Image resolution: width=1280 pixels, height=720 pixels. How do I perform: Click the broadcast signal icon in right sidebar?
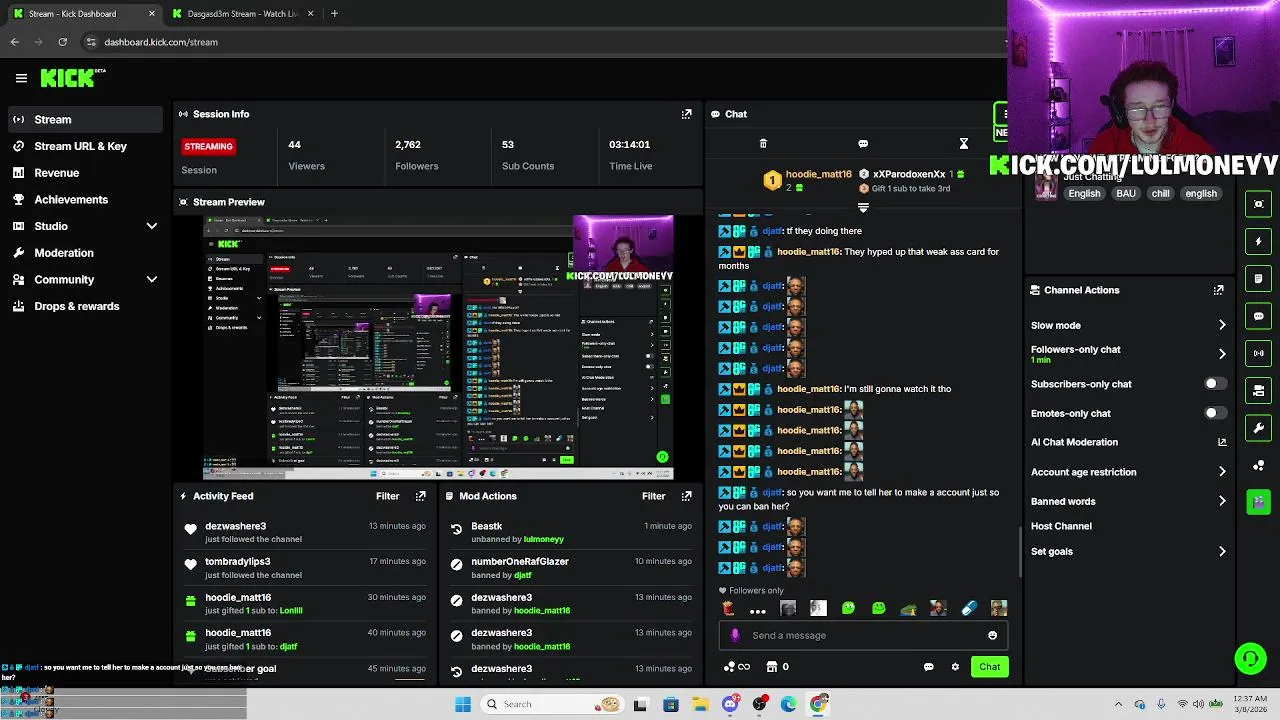point(1258,353)
